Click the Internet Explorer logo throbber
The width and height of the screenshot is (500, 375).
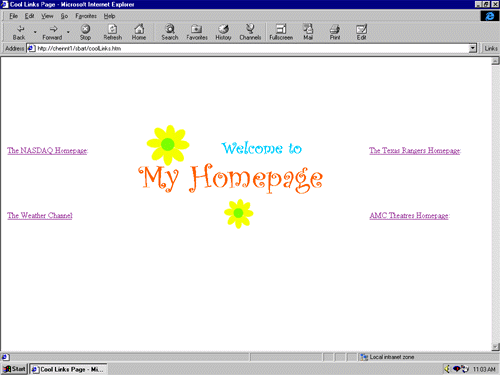490,16
